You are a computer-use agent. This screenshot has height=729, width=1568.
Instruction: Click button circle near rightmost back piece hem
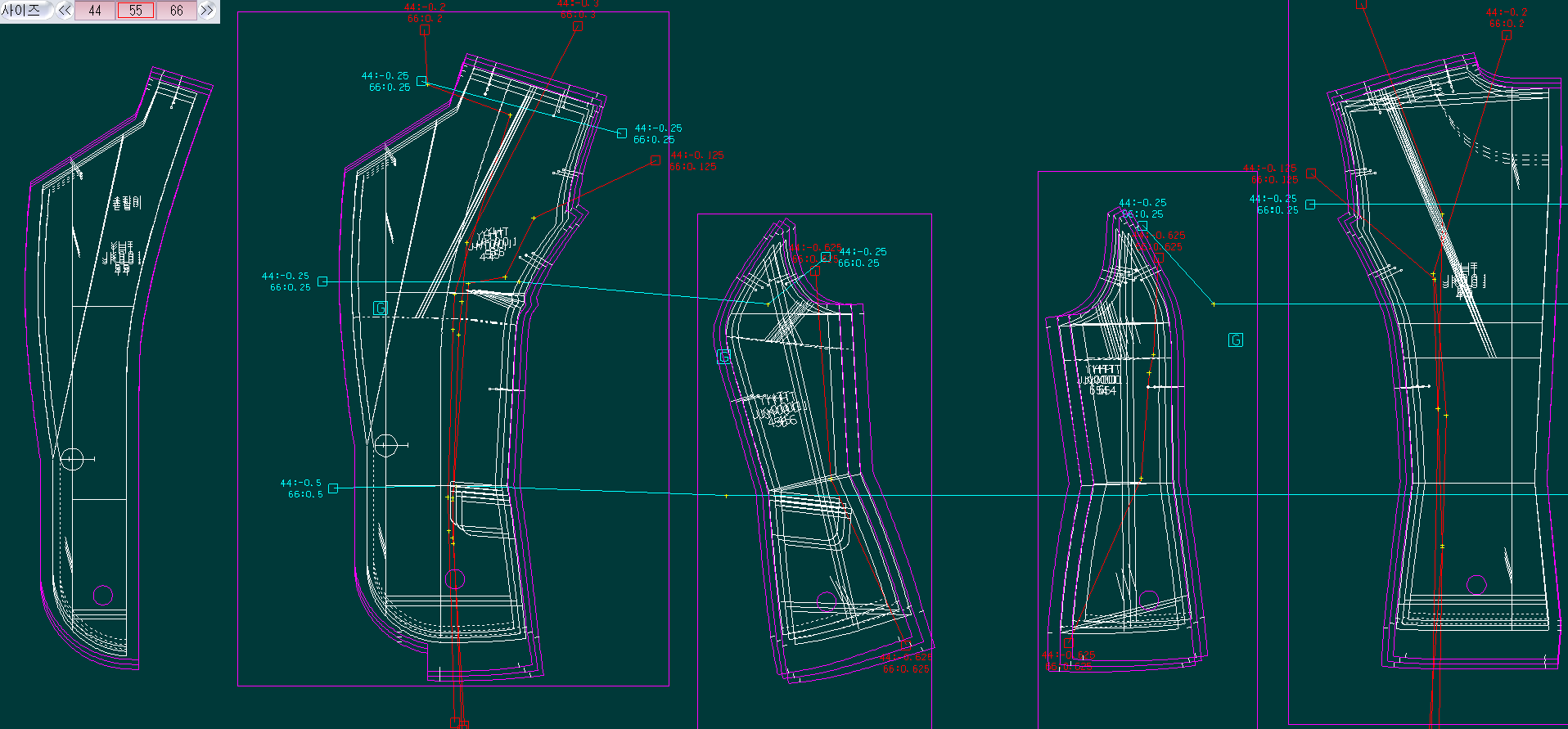1476,584
